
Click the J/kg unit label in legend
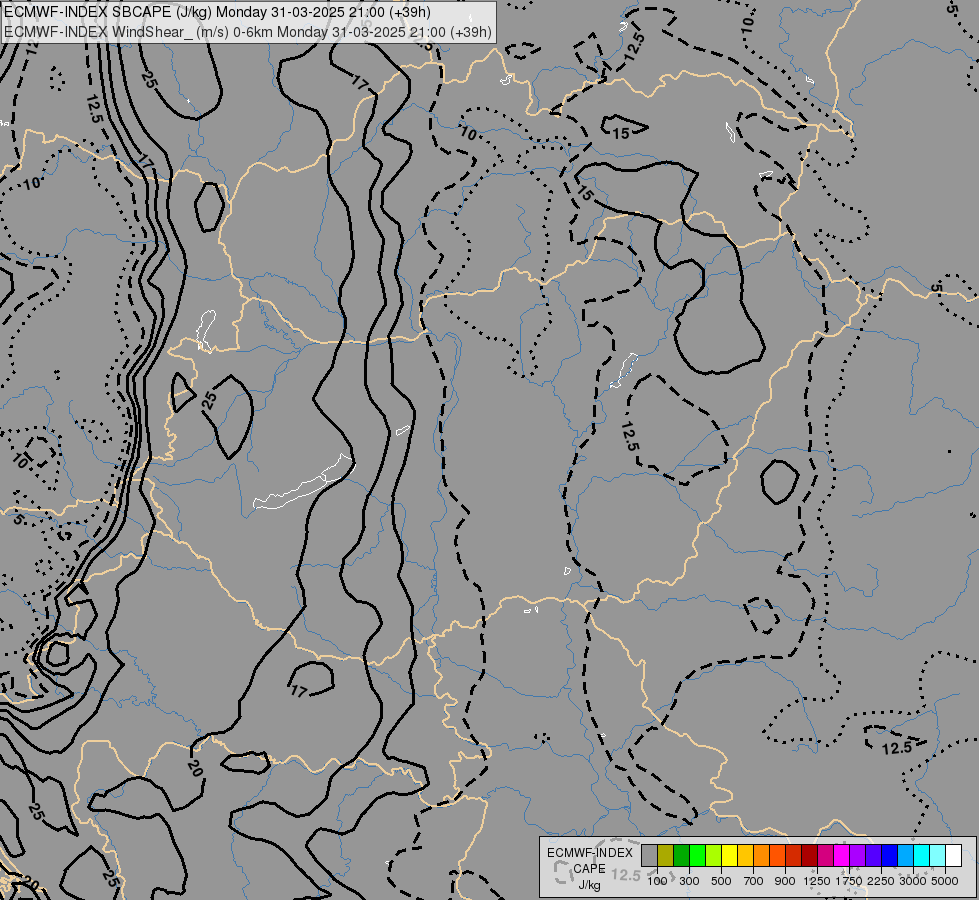[x=589, y=886]
